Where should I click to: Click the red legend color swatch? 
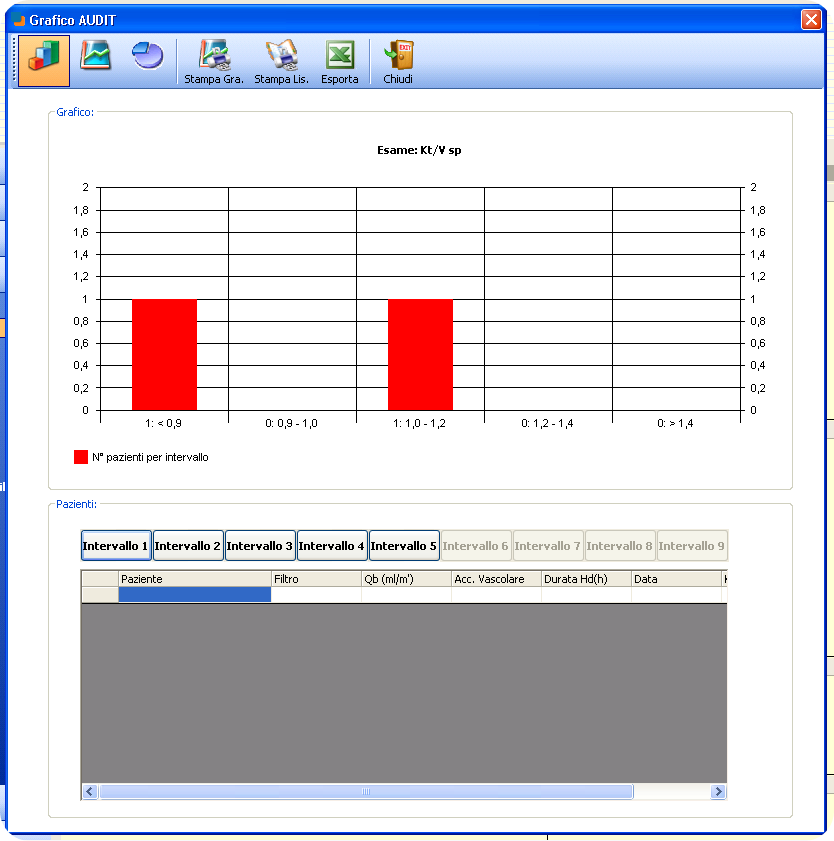tap(80, 457)
